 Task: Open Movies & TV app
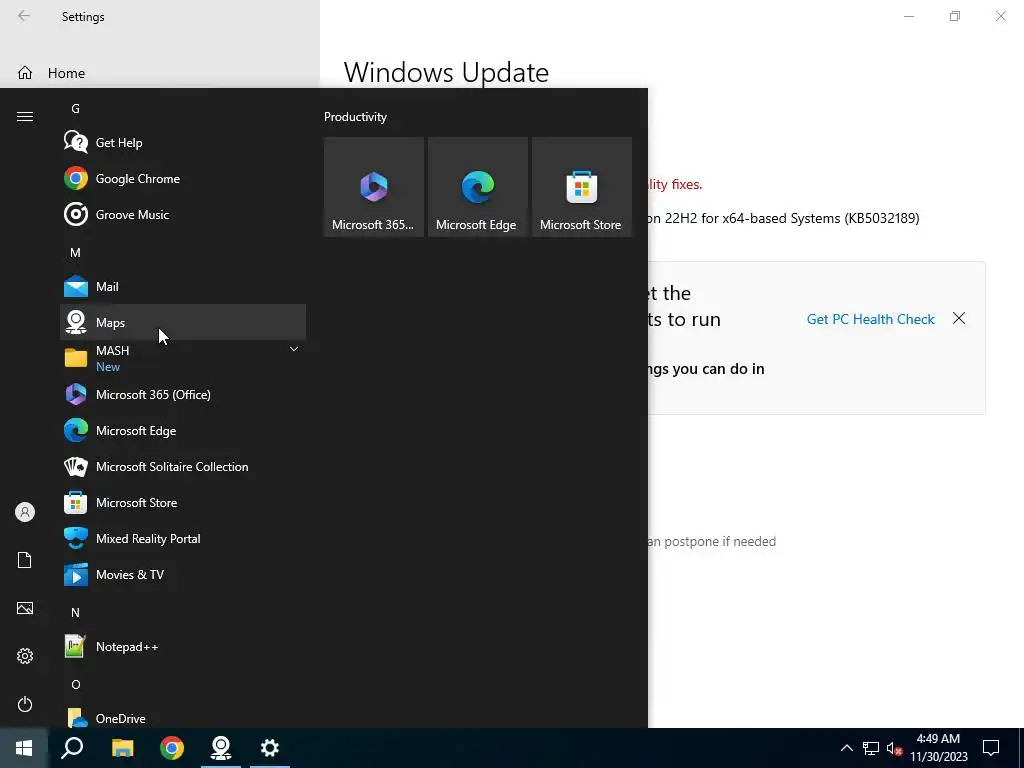point(183,574)
